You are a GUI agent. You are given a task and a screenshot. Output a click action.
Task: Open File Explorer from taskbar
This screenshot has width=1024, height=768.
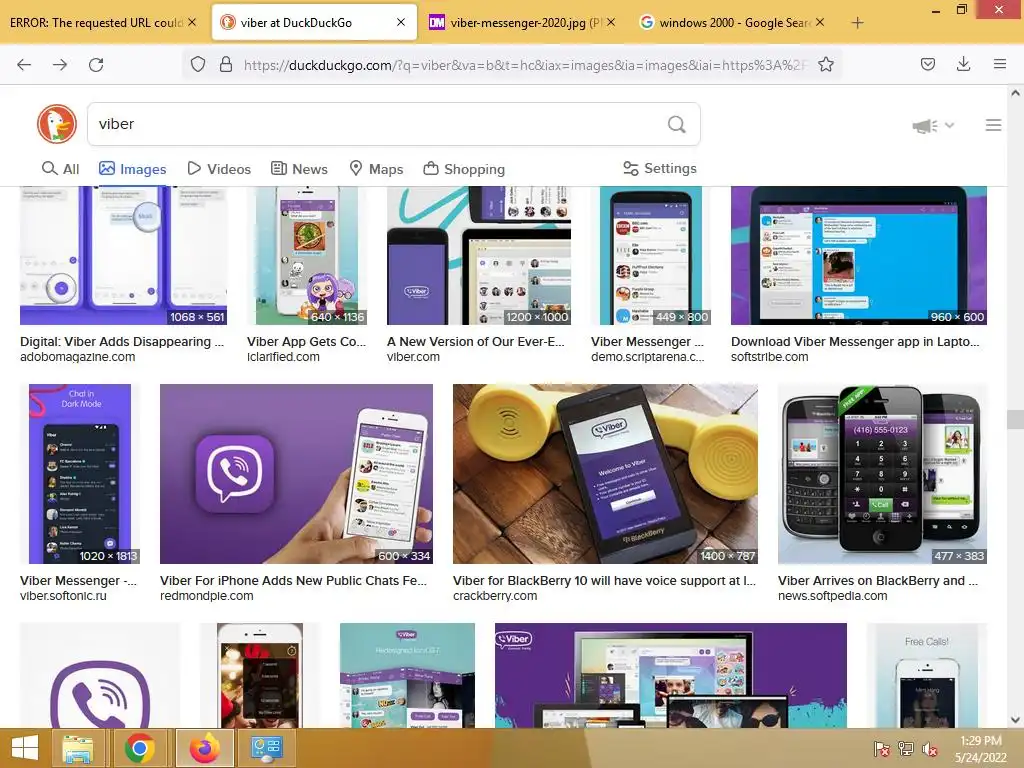pos(77,748)
